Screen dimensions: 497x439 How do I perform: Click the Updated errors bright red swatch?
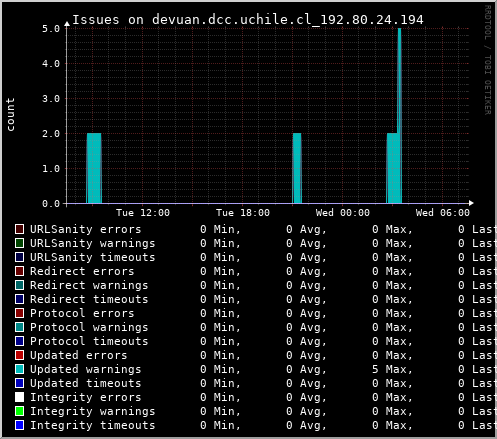point(19,355)
